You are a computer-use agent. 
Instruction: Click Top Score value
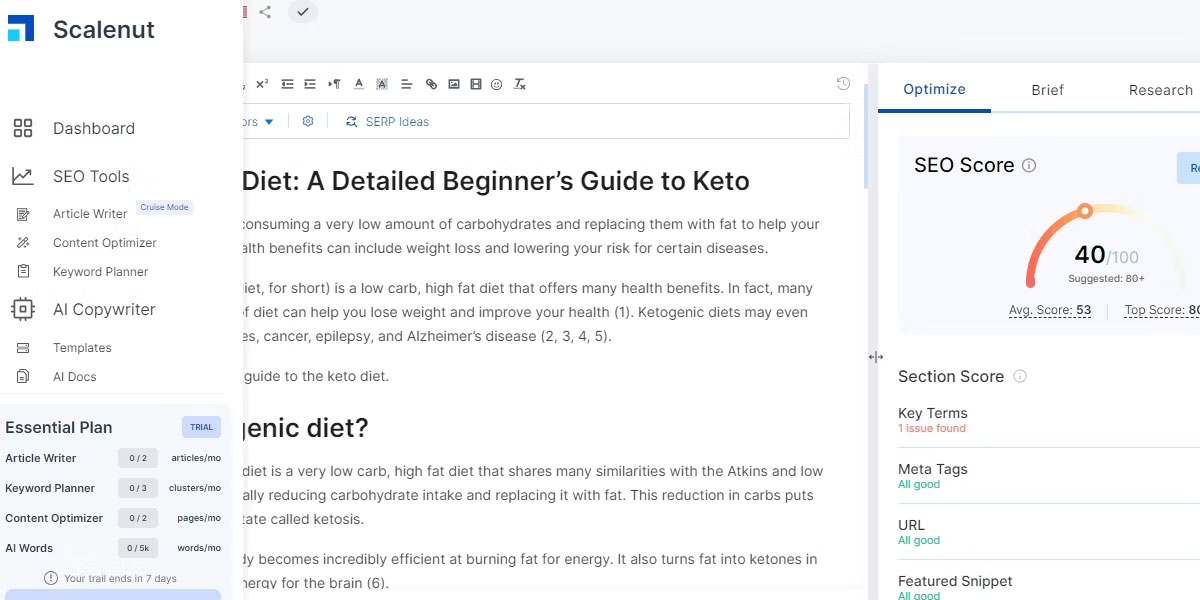click(x=1162, y=310)
